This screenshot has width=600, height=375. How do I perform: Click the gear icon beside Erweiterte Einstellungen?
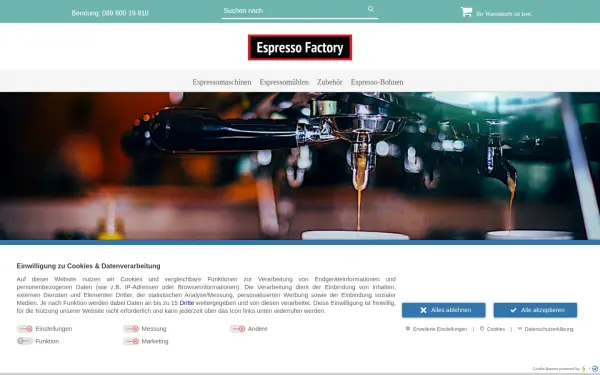pos(408,329)
